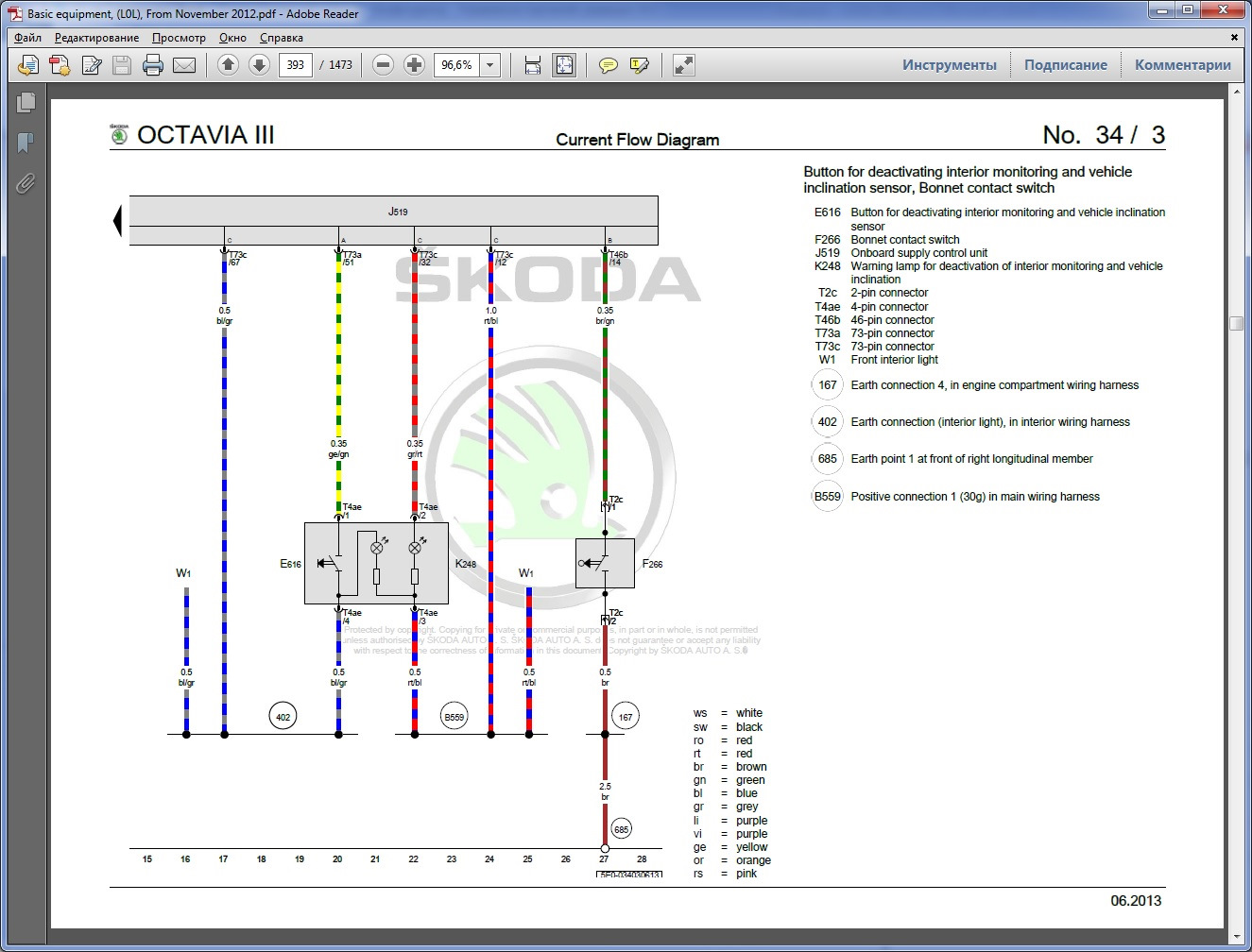Open the Инструменты pane
This screenshot has width=1252, height=952.
tap(950, 65)
